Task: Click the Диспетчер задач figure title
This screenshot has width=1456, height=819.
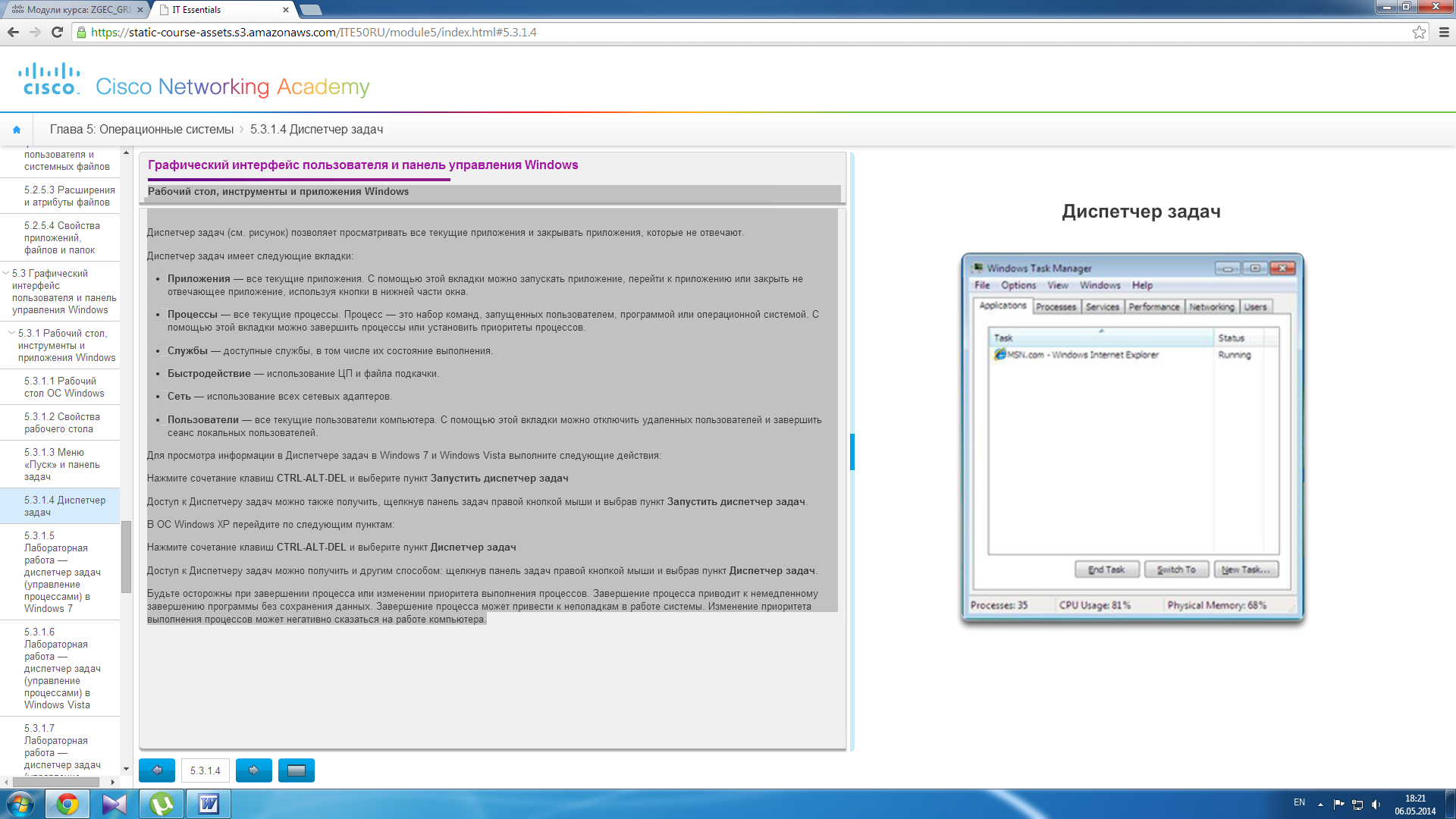Action: click(x=1141, y=212)
